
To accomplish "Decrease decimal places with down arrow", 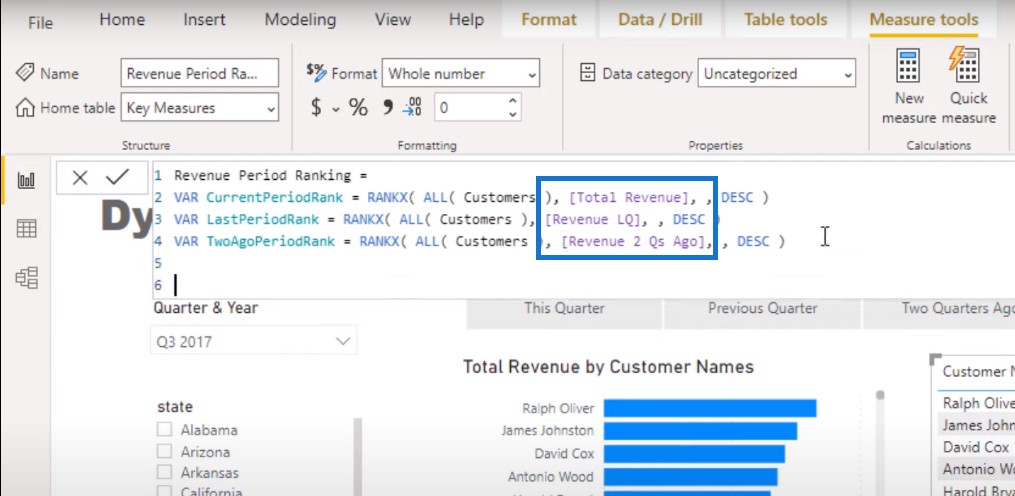I will click(512, 114).
